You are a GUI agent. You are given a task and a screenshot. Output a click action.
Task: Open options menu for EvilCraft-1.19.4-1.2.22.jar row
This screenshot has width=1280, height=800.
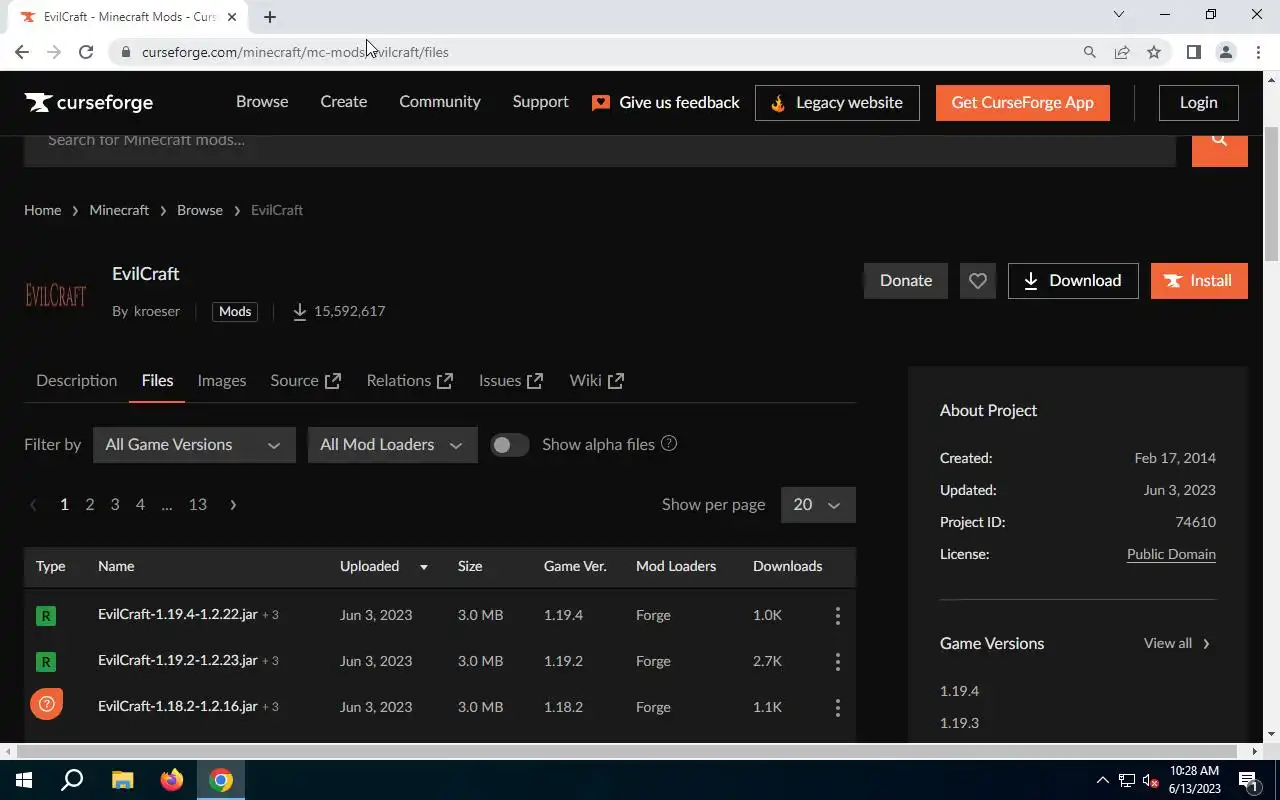838,616
